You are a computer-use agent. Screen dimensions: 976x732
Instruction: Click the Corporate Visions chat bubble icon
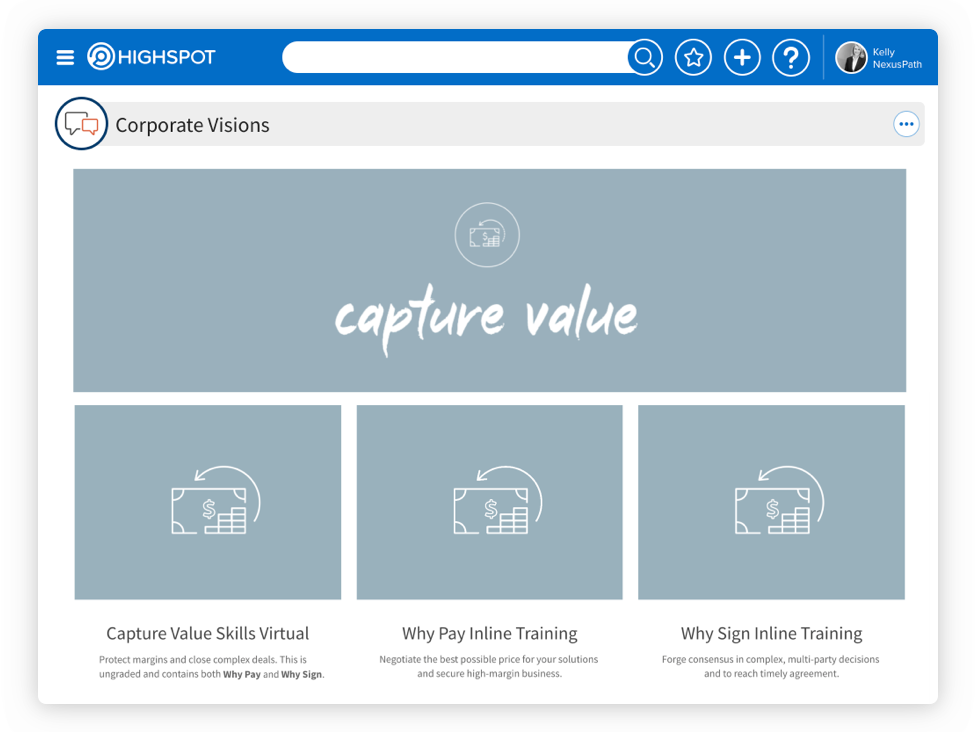click(81, 124)
